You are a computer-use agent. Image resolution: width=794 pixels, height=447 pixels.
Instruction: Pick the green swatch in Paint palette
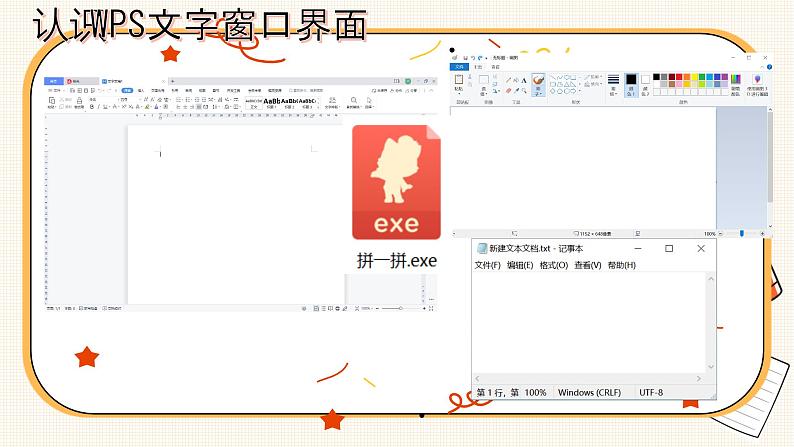(x=702, y=77)
